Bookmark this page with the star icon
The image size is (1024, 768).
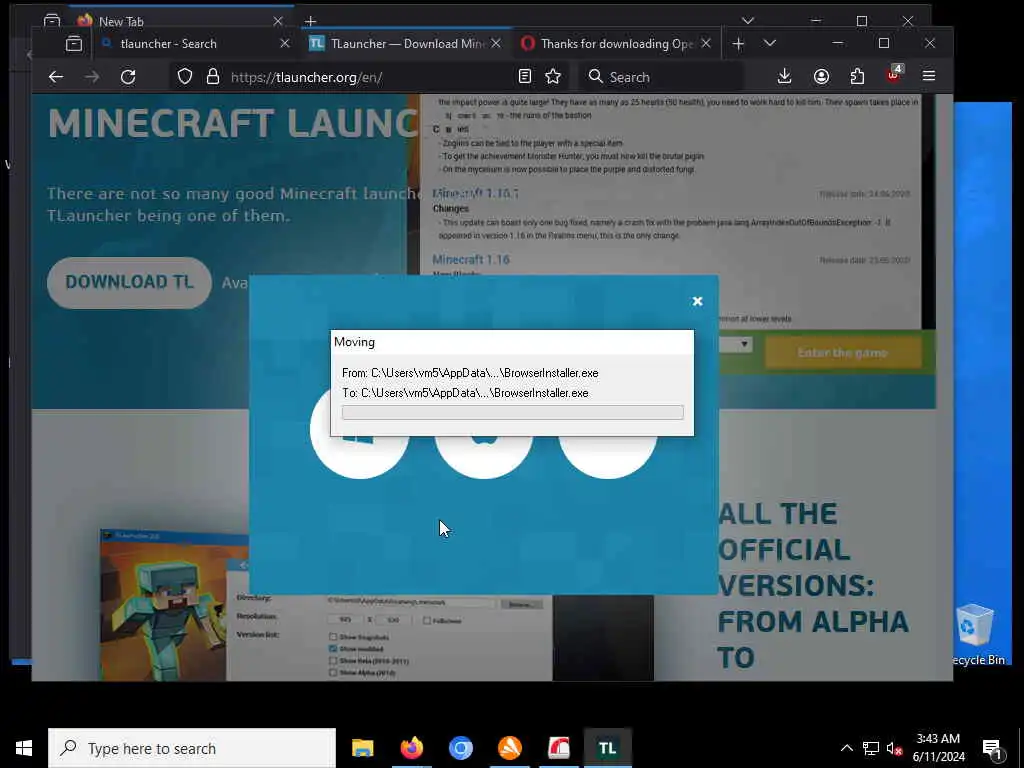coord(553,76)
